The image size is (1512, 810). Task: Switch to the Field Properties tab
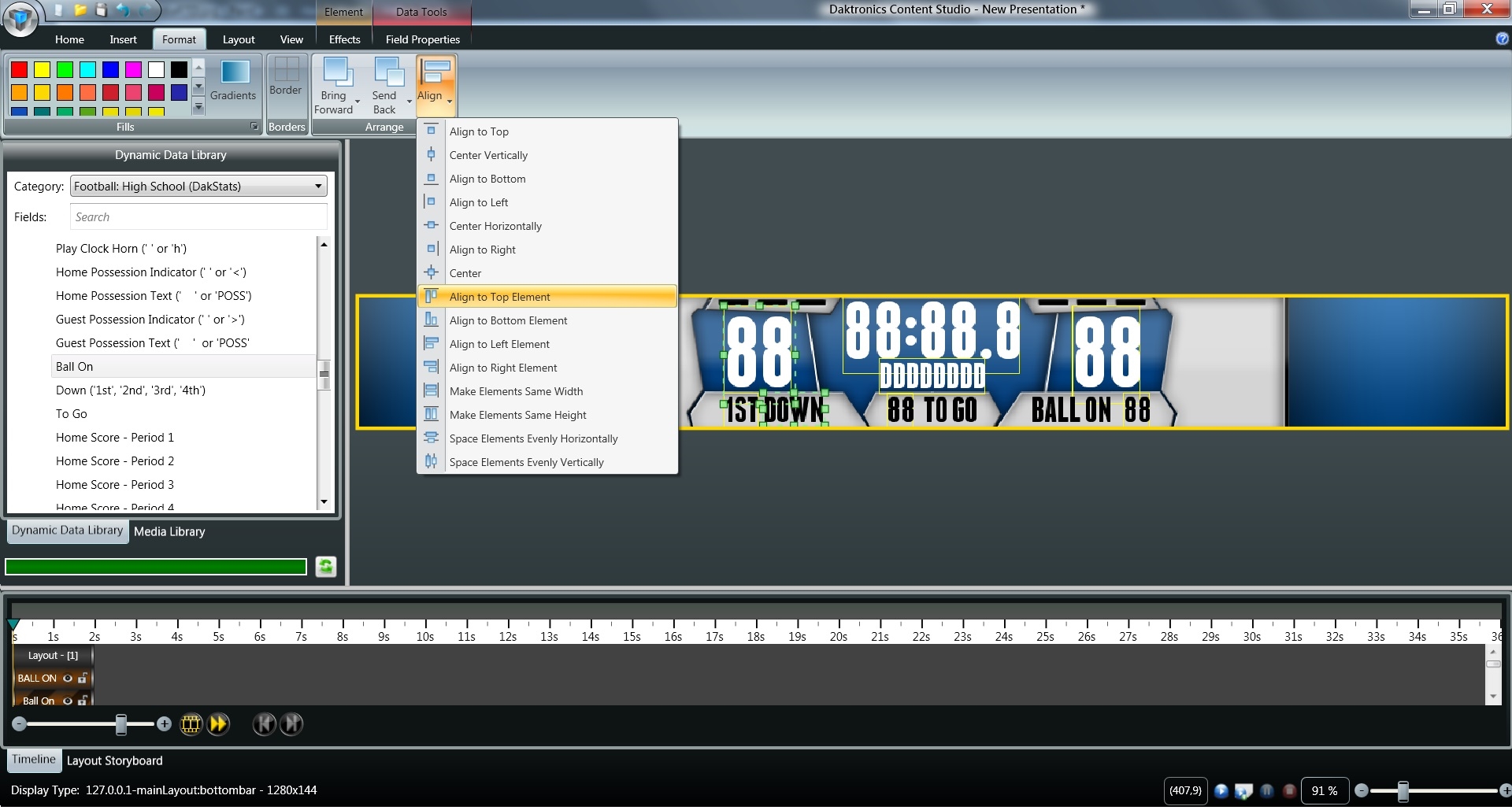coord(422,39)
